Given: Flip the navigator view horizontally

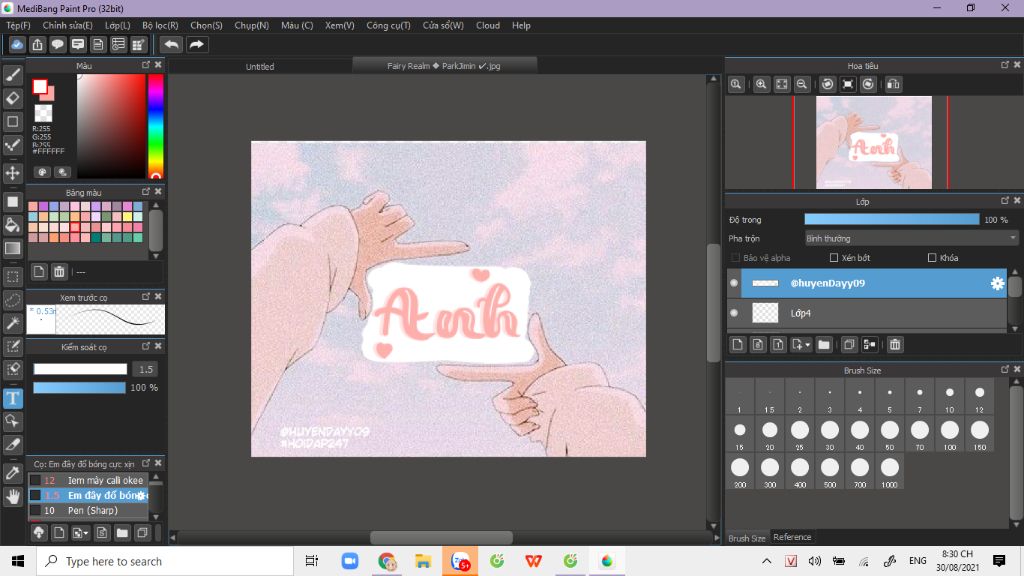Looking at the screenshot, I should [893, 84].
